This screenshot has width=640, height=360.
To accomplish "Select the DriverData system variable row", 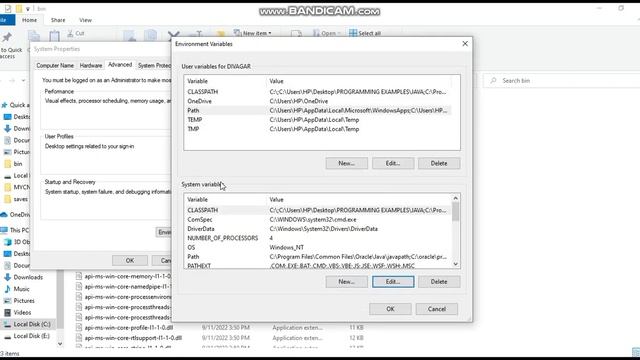I will click(318, 229).
